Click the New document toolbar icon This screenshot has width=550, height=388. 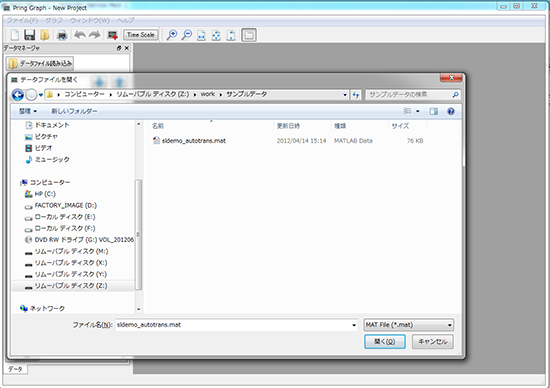(15, 35)
